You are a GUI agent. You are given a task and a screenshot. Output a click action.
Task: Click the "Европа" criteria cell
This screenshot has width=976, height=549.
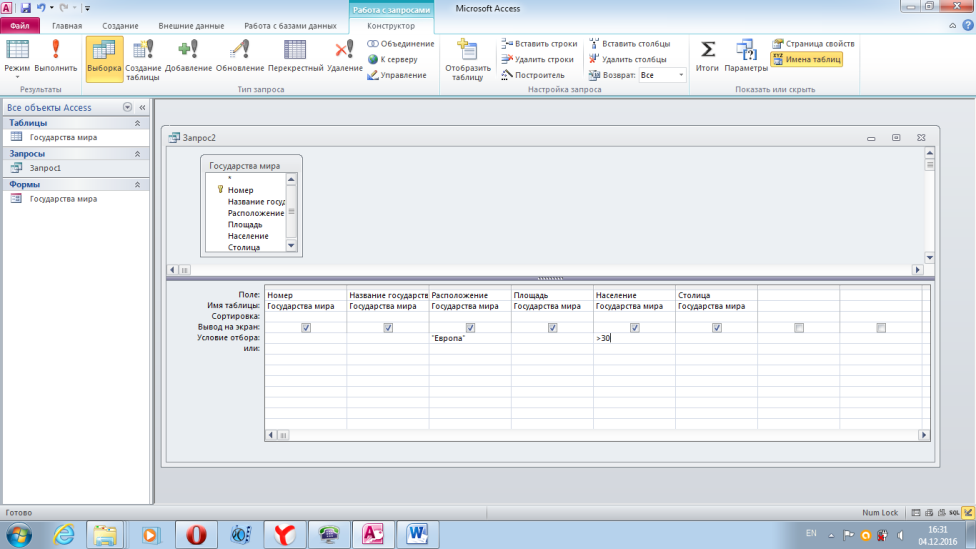click(470, 338)
